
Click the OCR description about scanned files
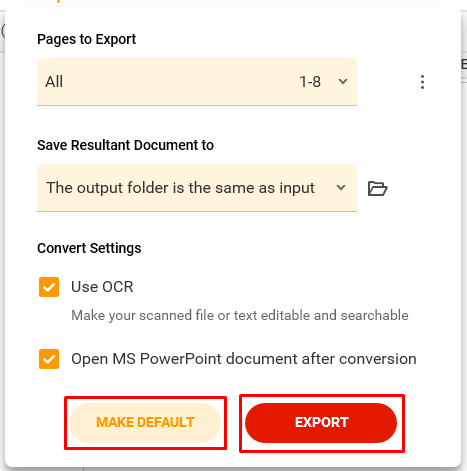click(x=240, y=315)
